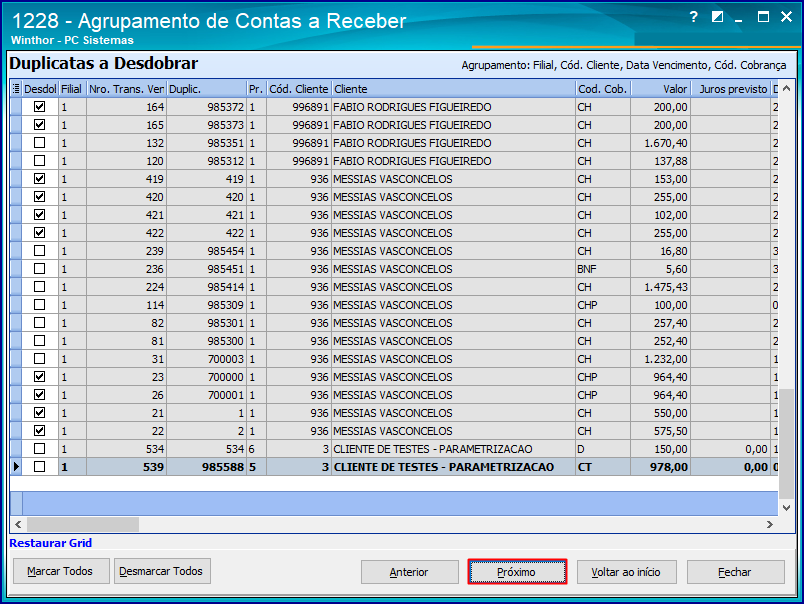Screen dimensions: 804x604
Task: Select CLIENTE DE TESTES cell in row 534
Action: (454, 449)
